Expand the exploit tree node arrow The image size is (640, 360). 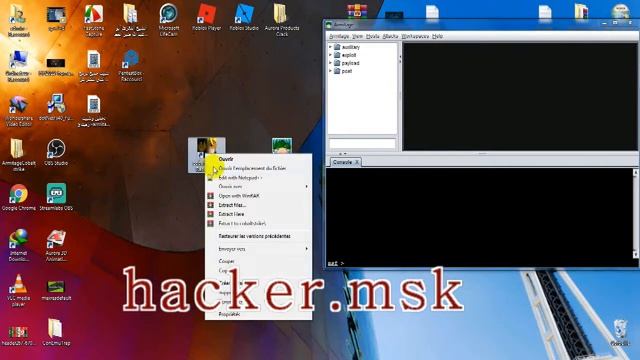pyautogui.click(x=331, y=55)
